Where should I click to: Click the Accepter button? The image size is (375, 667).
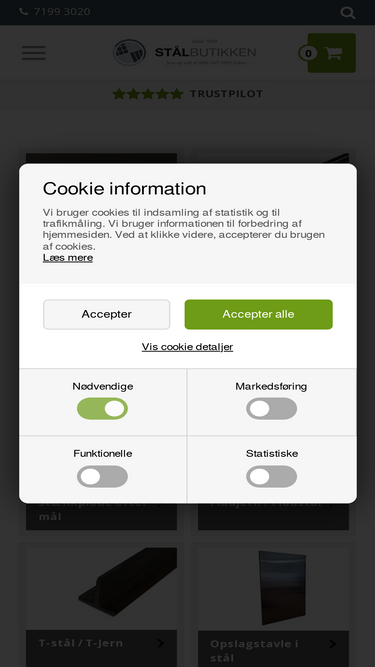coord(107,314)
